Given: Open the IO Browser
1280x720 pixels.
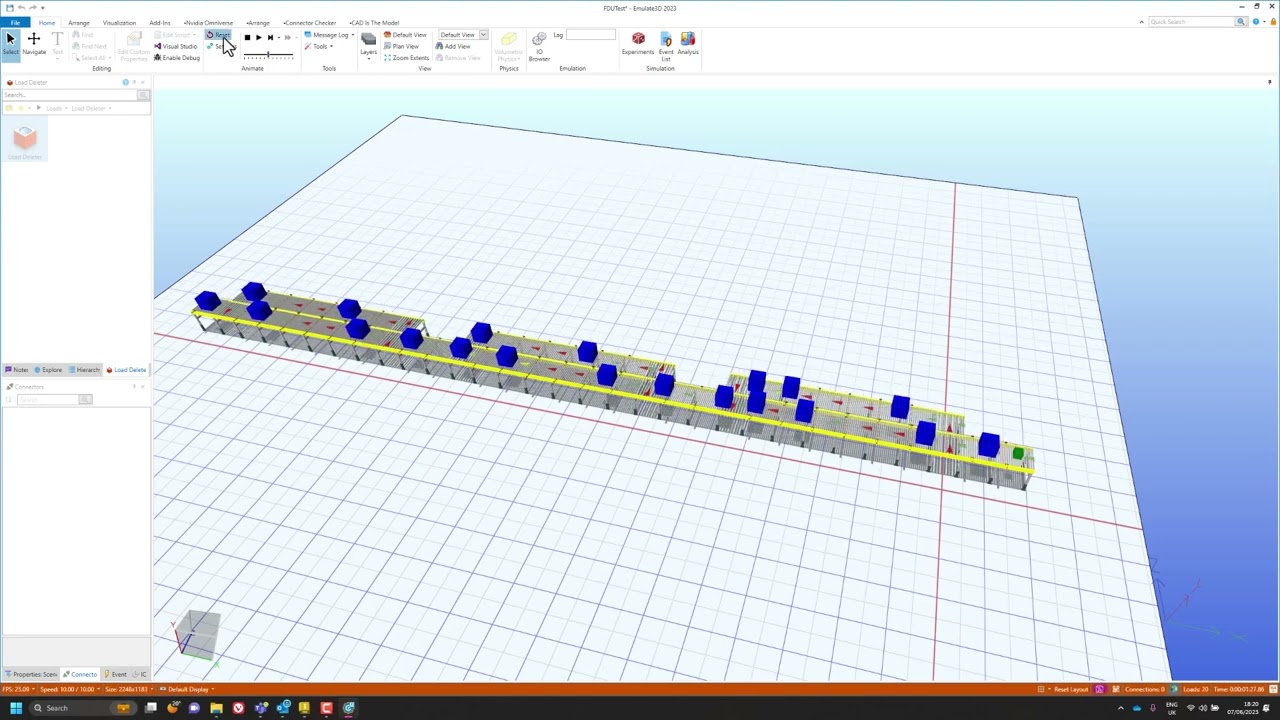Looking at the screenshot, I should coord(539,46).
